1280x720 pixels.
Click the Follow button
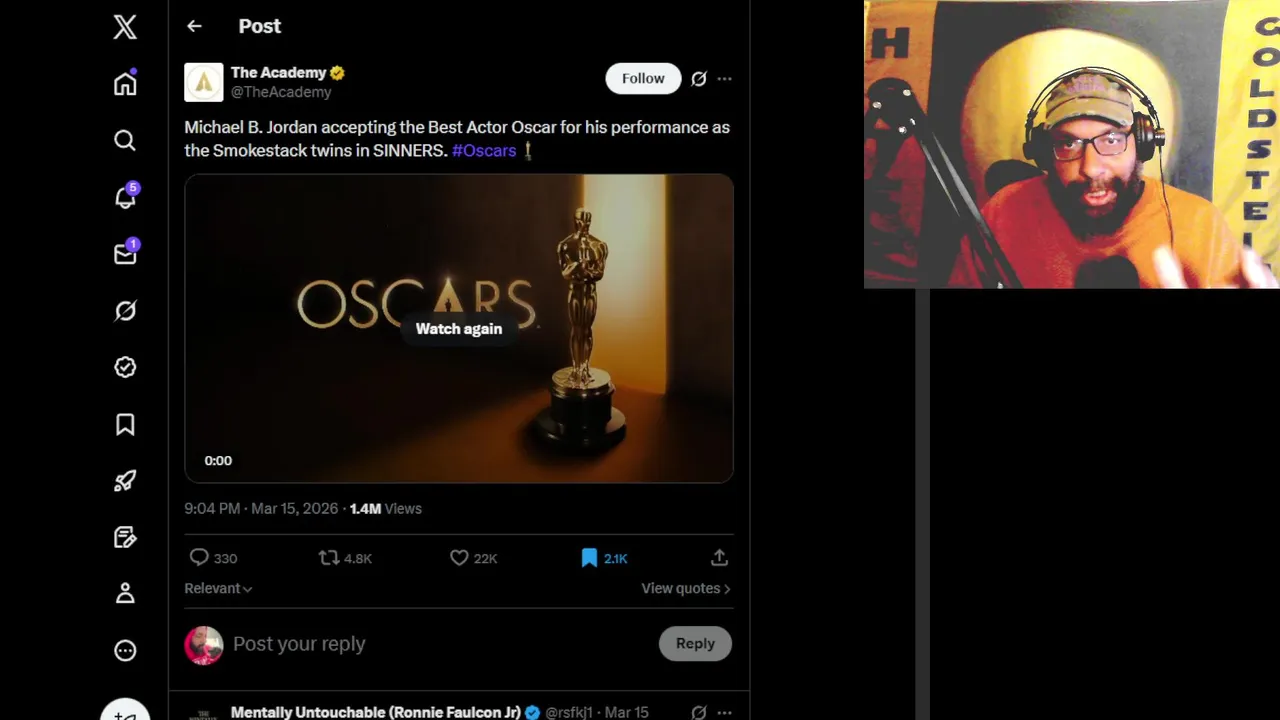[x=643, y=79]
